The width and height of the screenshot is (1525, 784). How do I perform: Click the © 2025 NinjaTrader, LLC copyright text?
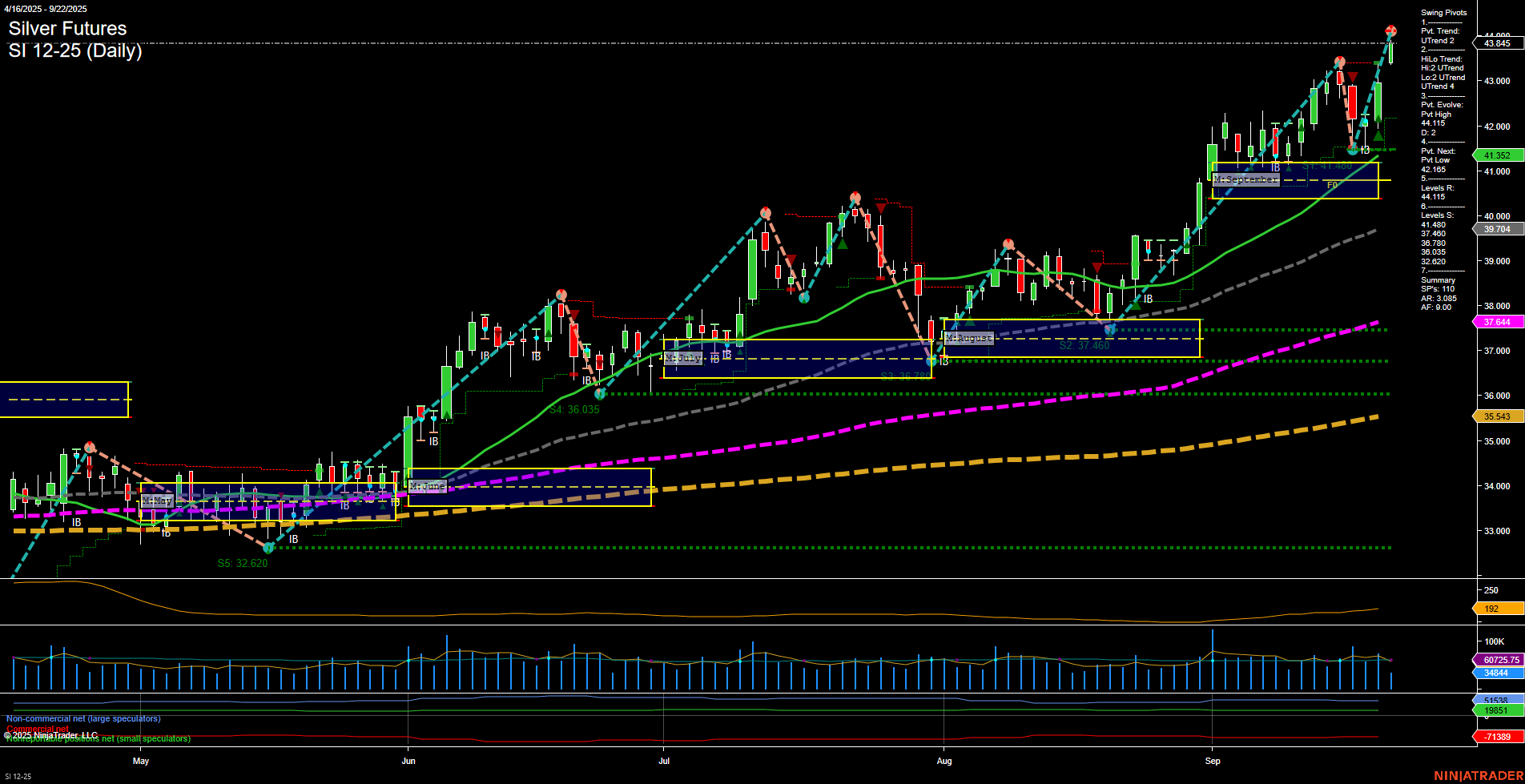point(50,734)
